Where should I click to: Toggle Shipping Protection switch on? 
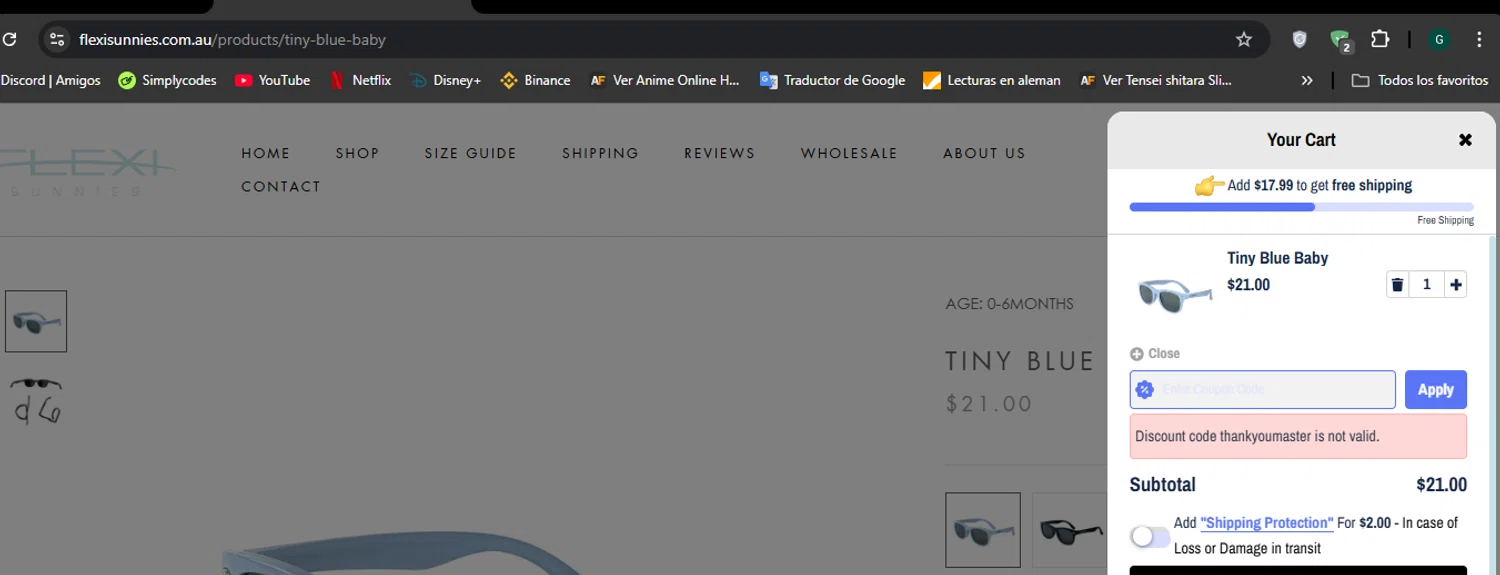(x=1150, y=536)
